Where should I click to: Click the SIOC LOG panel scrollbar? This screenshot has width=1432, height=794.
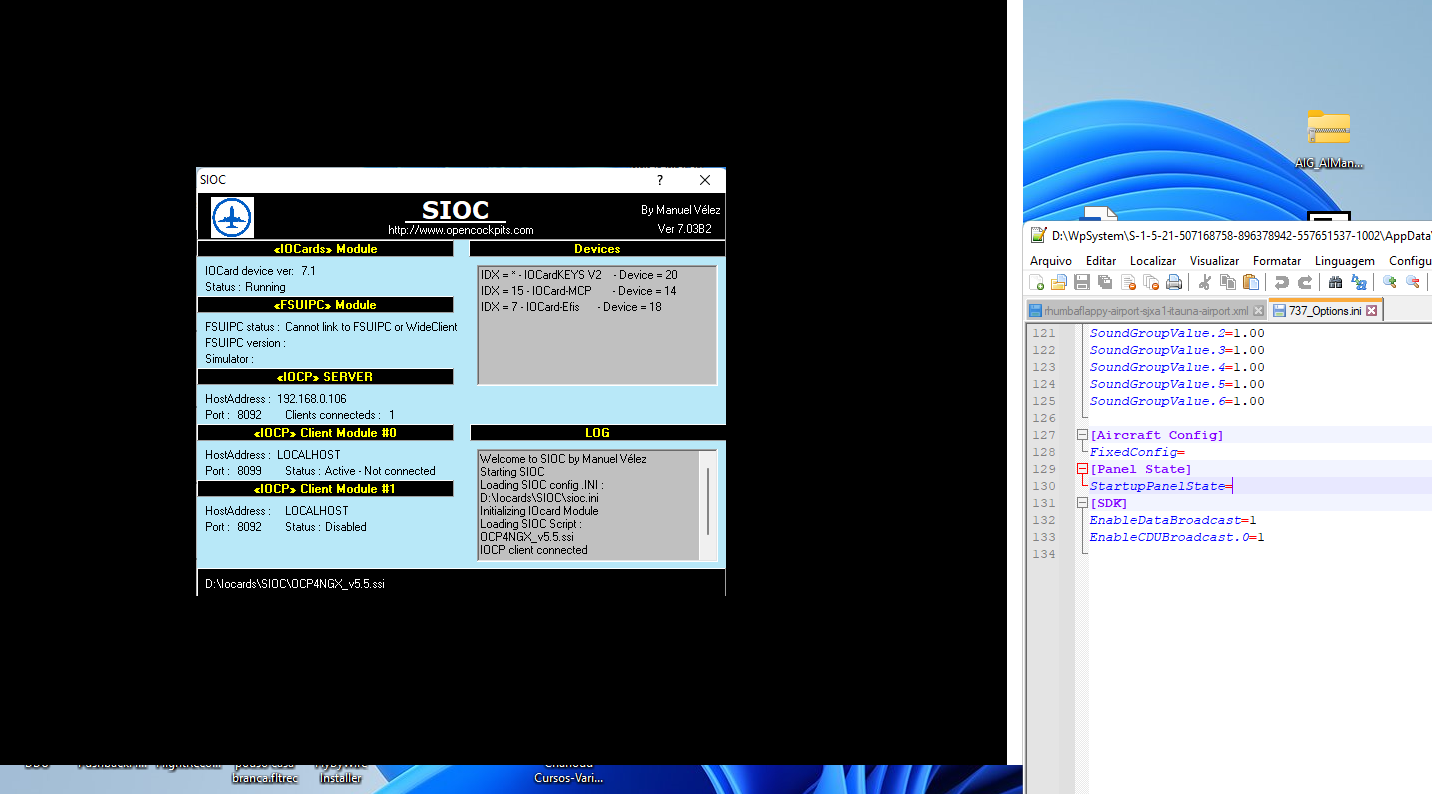pyautogui.click(x=708, y=500)
